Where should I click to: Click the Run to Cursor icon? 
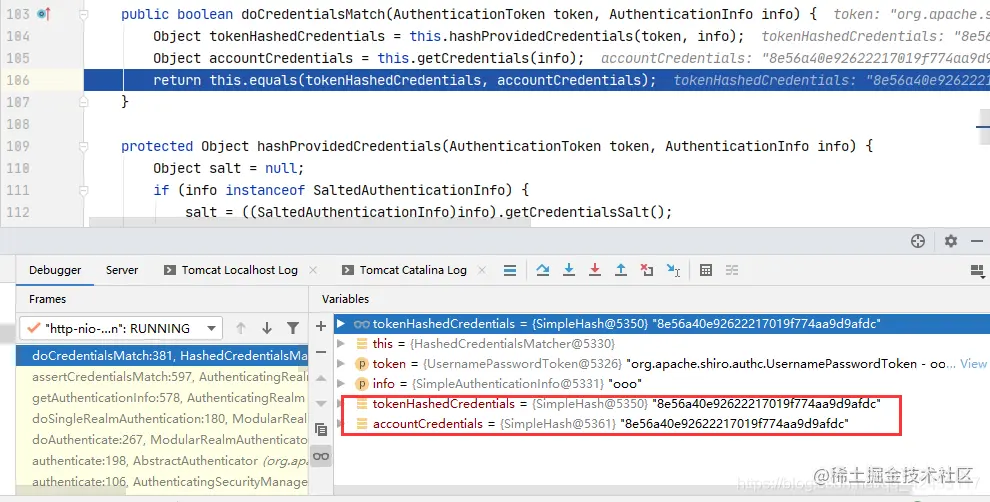point(673,270)
